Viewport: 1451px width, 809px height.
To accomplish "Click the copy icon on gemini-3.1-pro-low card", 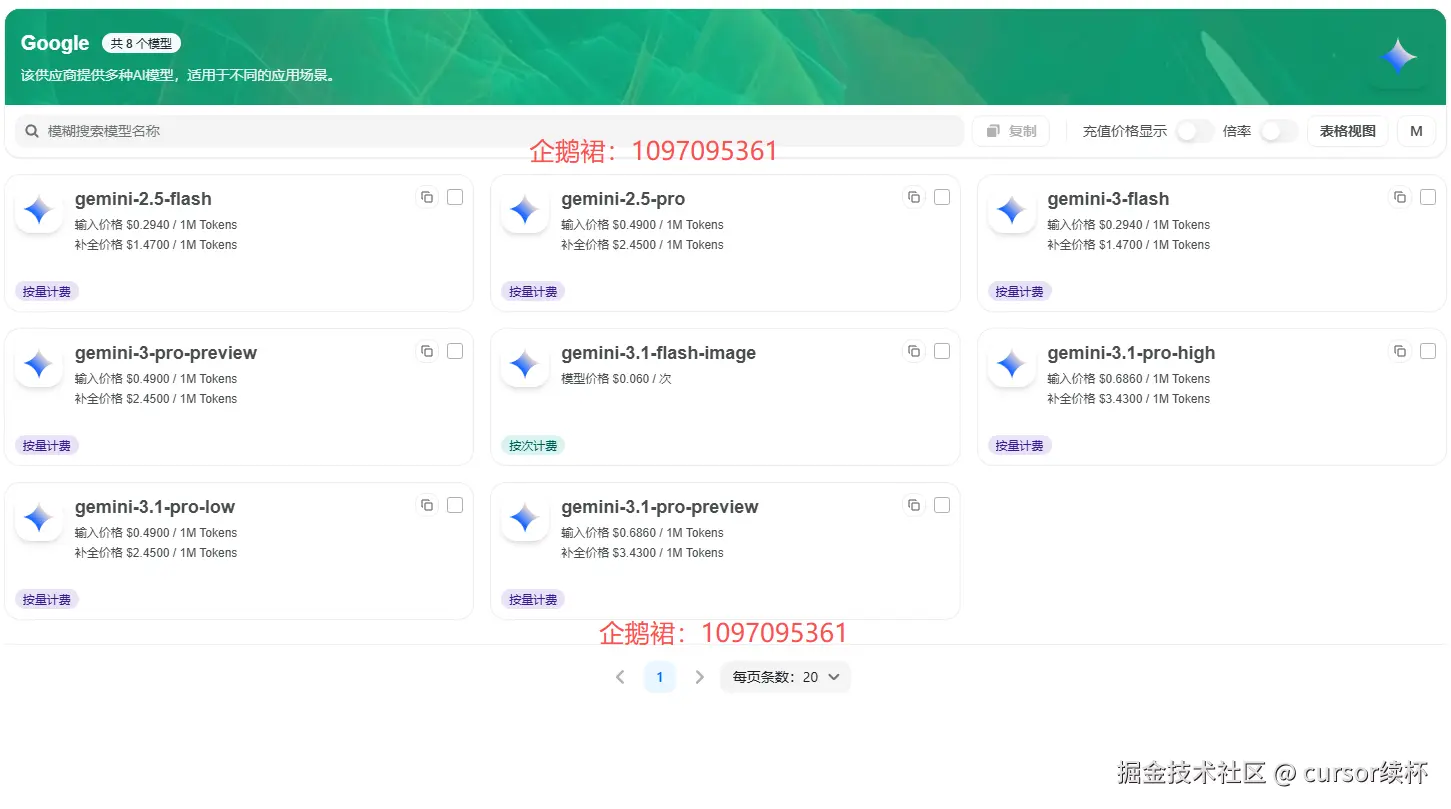I will click(x=427, y=505).
